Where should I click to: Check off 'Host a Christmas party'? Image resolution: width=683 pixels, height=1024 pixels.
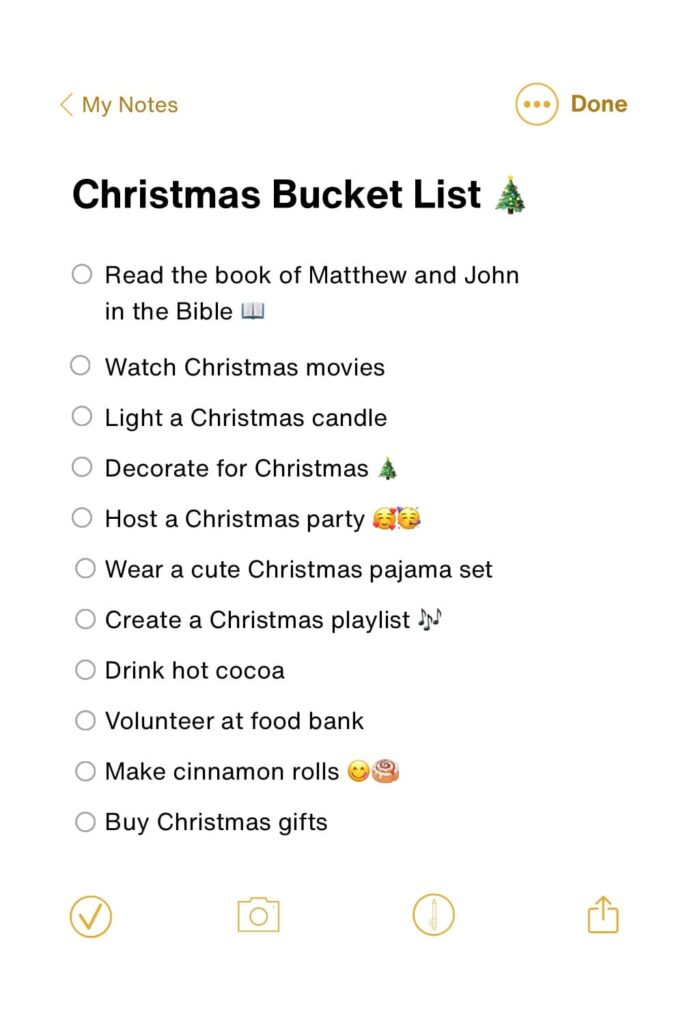click(x=81, y=517)
